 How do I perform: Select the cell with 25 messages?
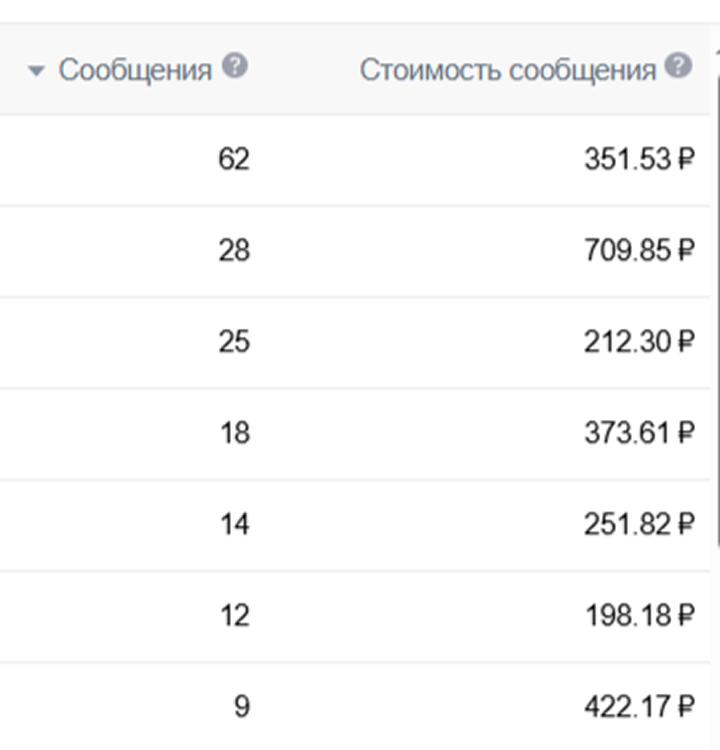pos(233,342)
